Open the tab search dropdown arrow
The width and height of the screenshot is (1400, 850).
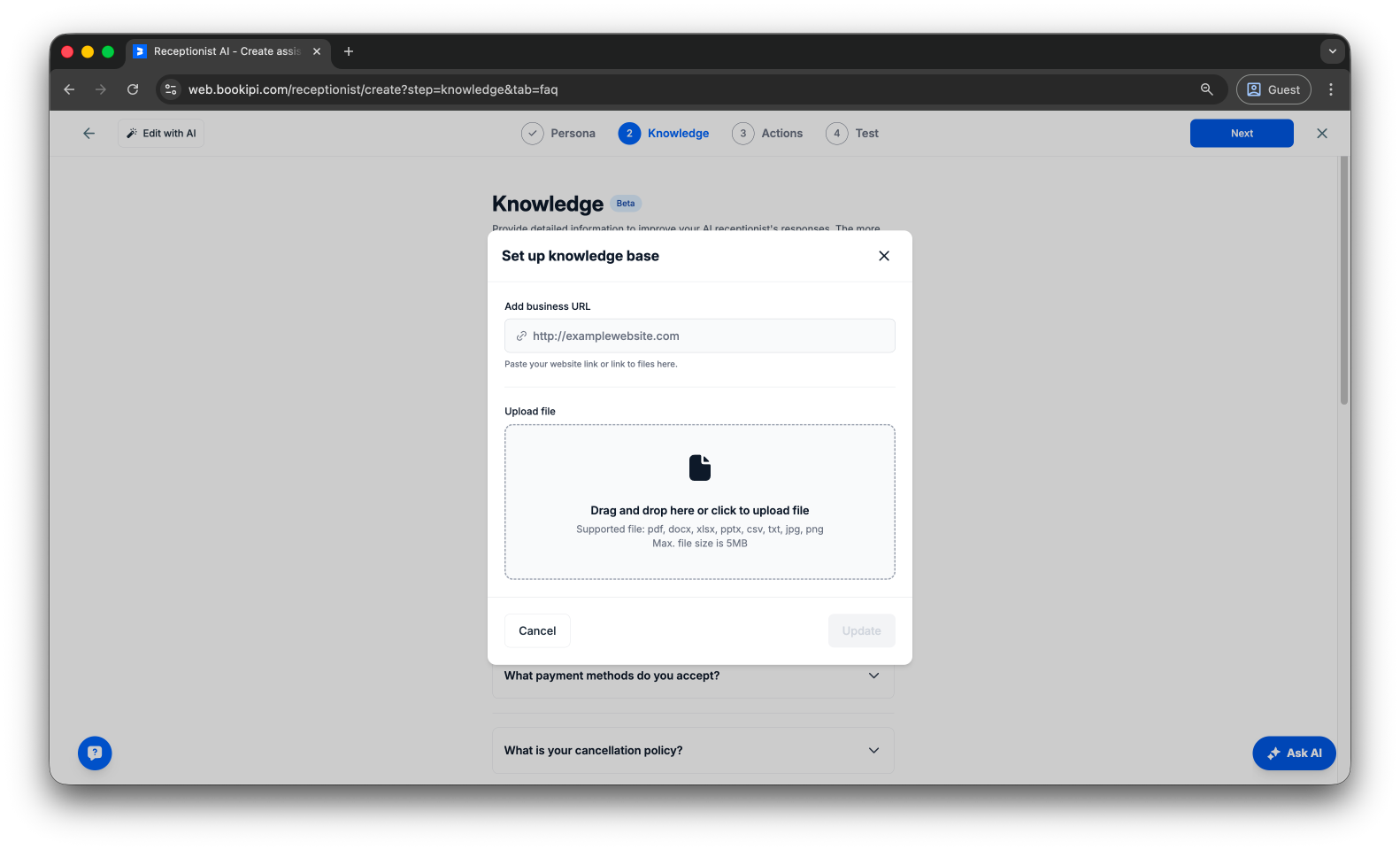[1332, 51]
